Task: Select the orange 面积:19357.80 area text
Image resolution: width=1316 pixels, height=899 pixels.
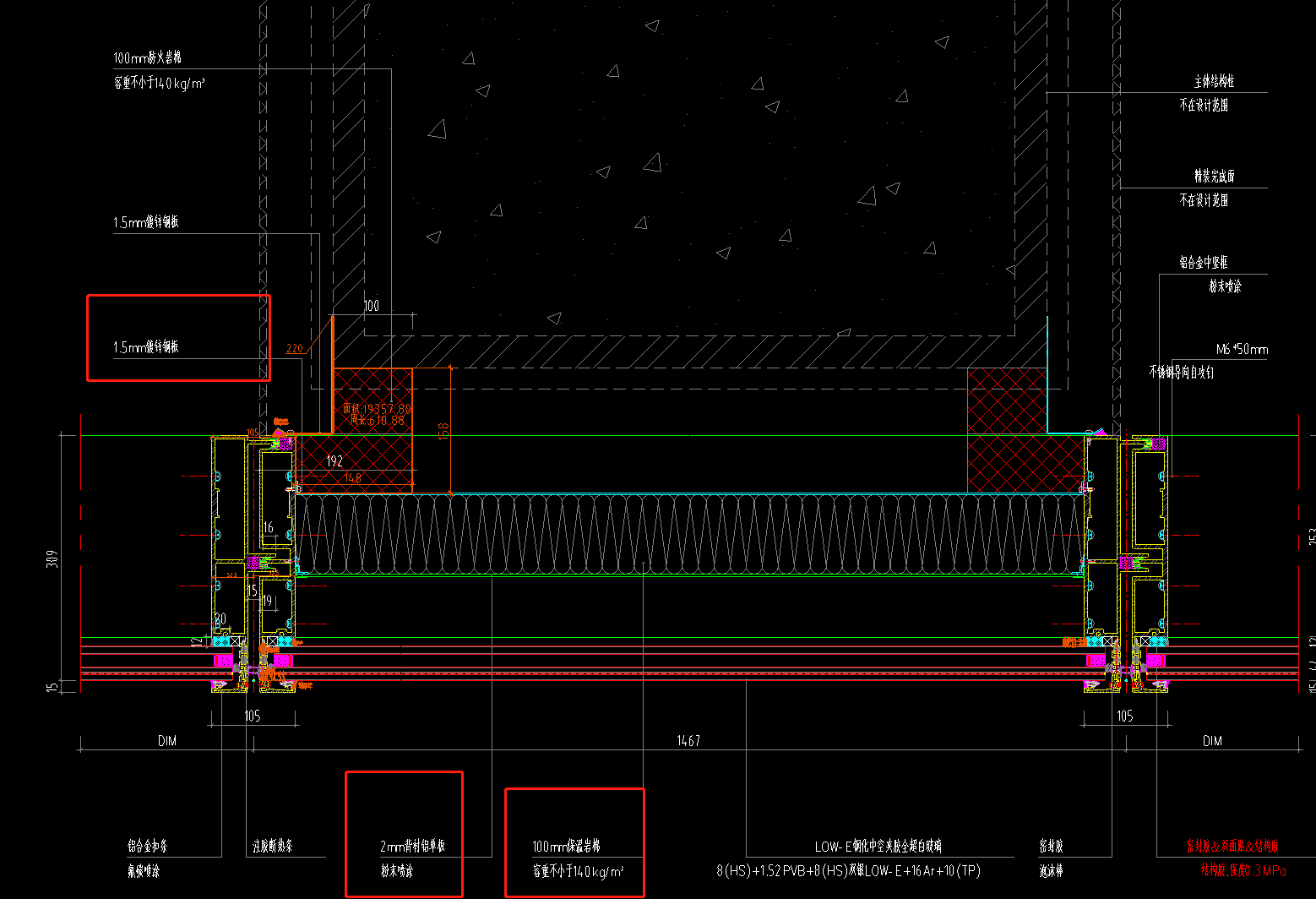Action: (377, 409)
